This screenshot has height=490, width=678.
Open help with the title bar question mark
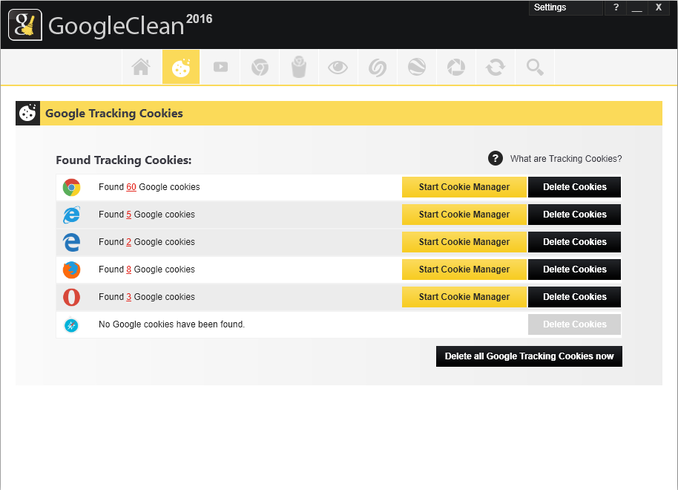coord(616,7)
